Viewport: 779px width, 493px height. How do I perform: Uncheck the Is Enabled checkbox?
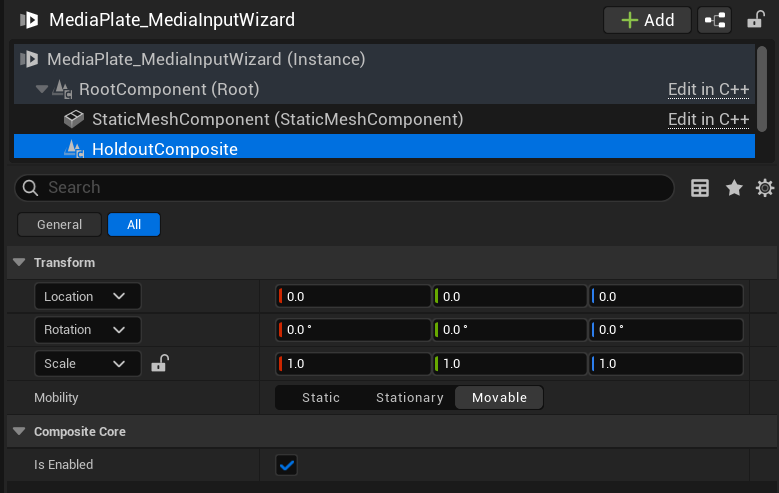[287, 465]
